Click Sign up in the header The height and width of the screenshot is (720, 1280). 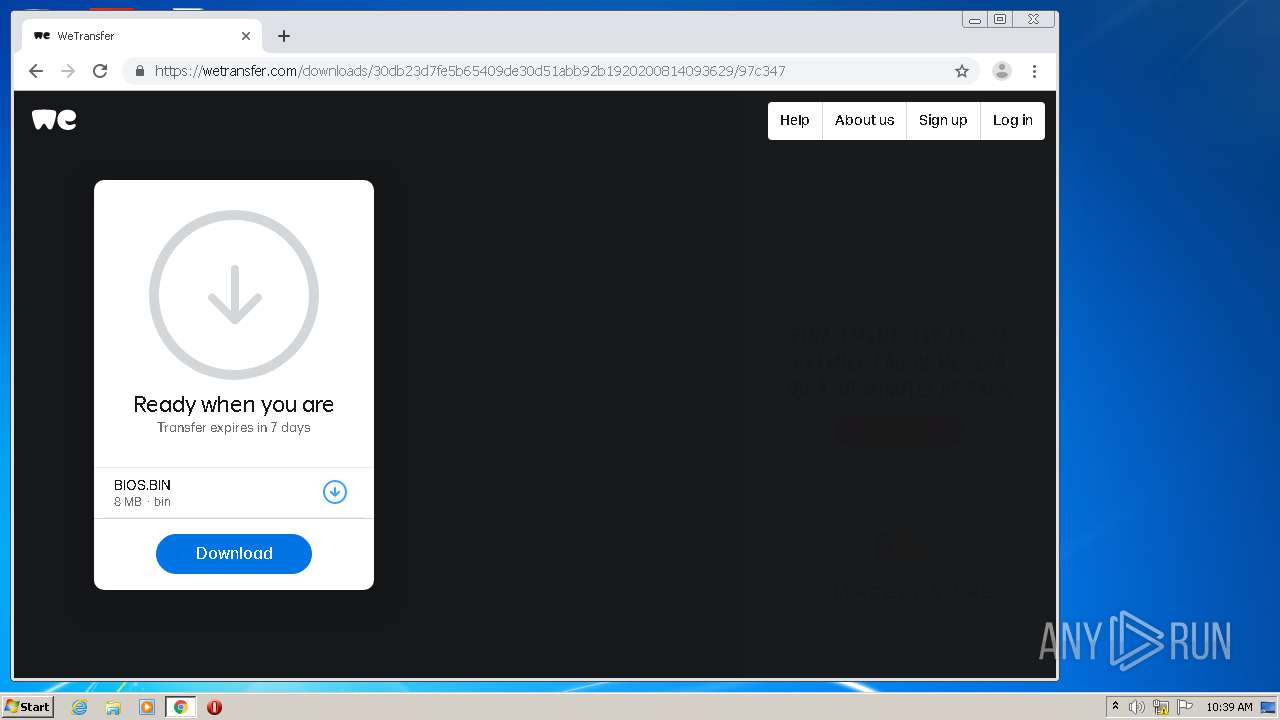click(943, 120)
